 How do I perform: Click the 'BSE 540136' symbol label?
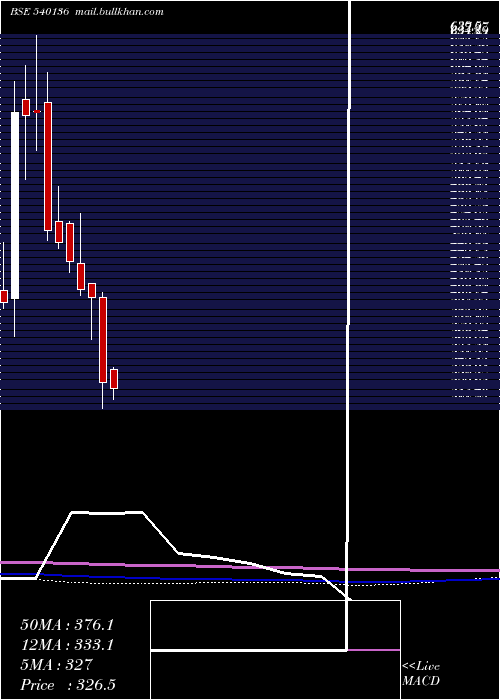(39, 12)
